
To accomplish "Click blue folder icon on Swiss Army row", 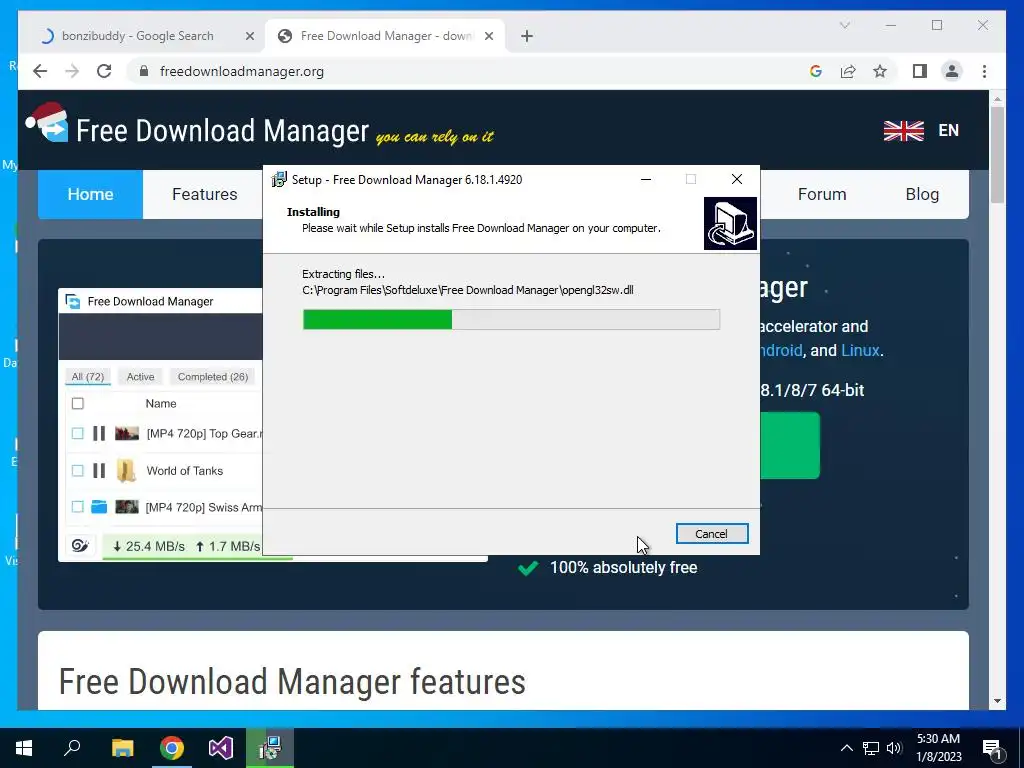I will pyautogui.click(x=99, y=507).
